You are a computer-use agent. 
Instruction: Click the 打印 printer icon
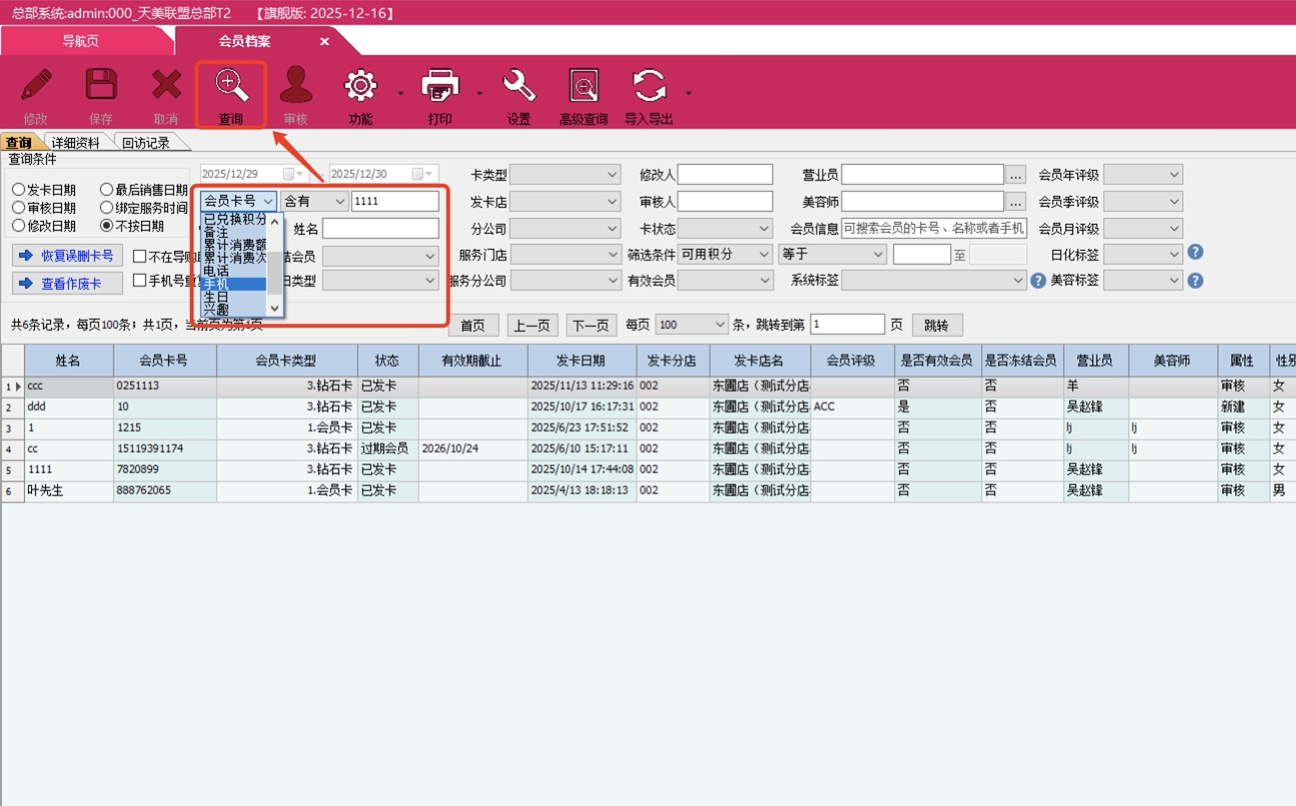pos(440,87)
